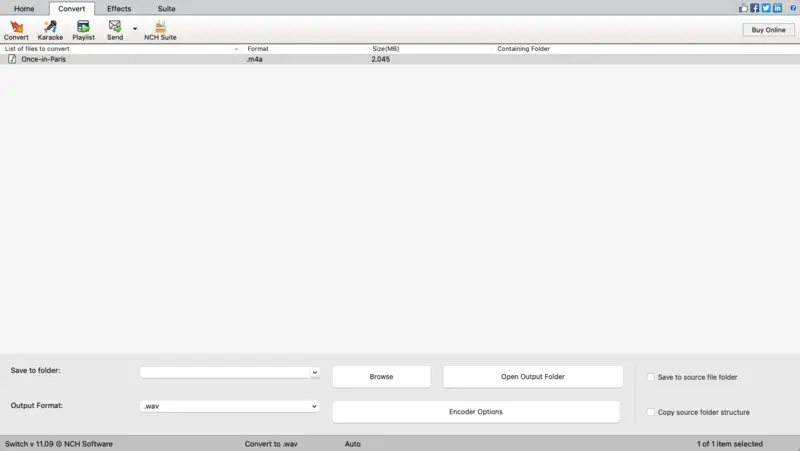Enable Copy source folder structure
The width and height of the screenshot is (800, 451).
(x=651, y=412)
